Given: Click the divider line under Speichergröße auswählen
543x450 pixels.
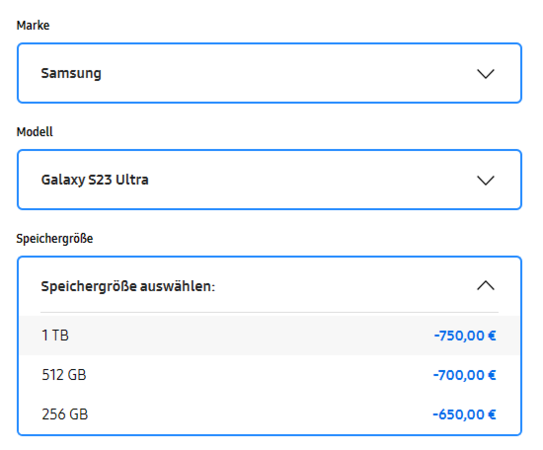Looking at the screenshot, I should coord(269,312).
